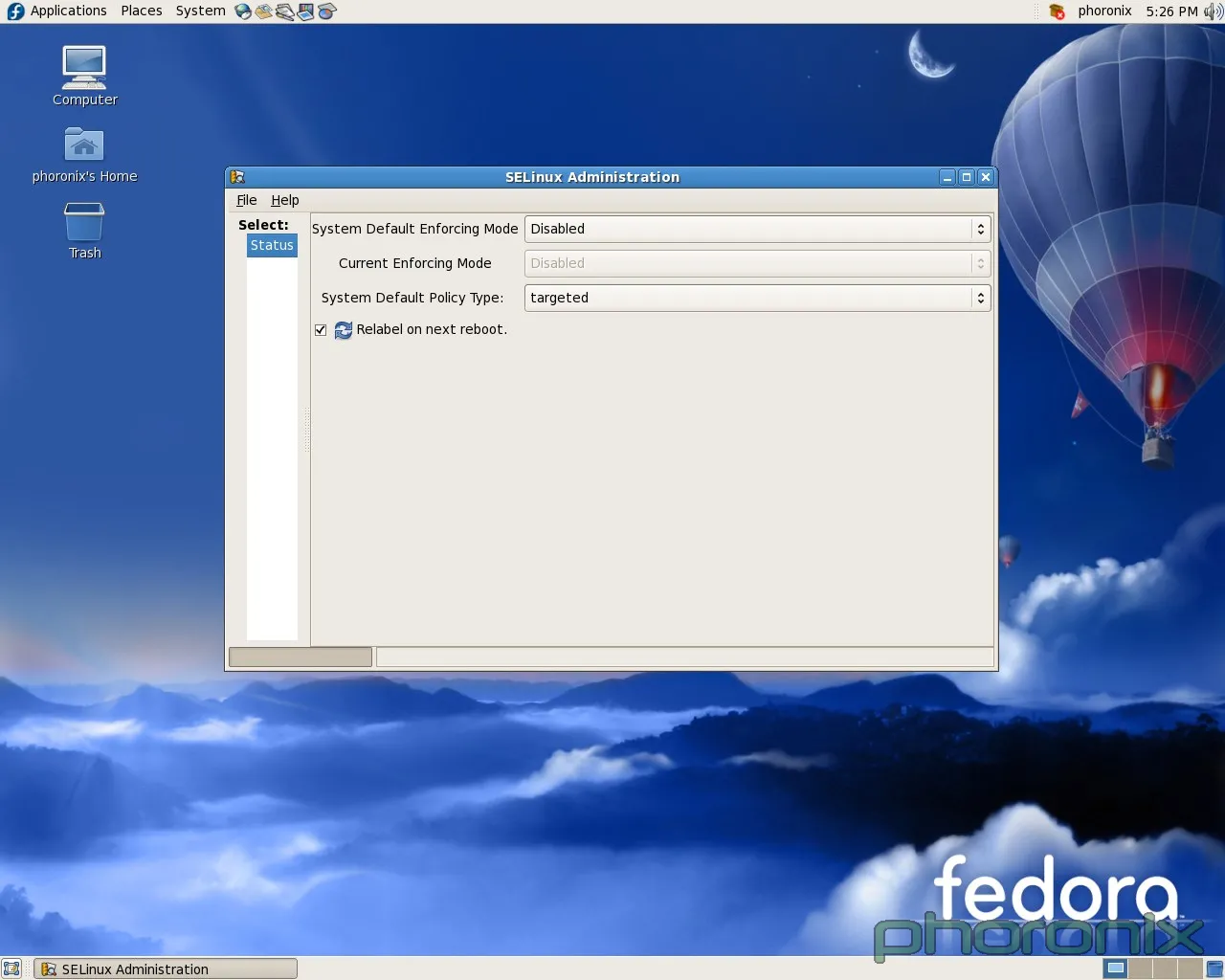This screenshot has width=1225, height=980.
Task: Open the Applications menu
Action: 69,11
